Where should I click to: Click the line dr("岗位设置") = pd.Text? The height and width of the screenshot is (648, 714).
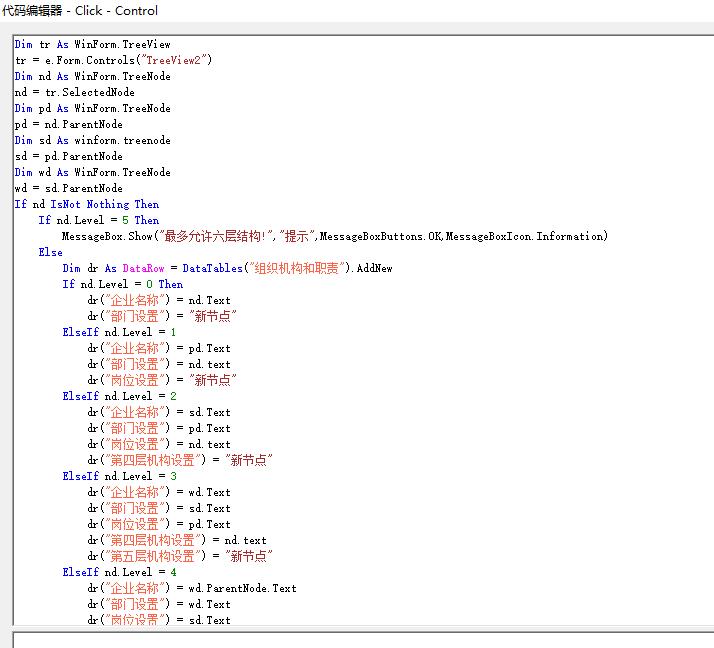tap(159, 524)
